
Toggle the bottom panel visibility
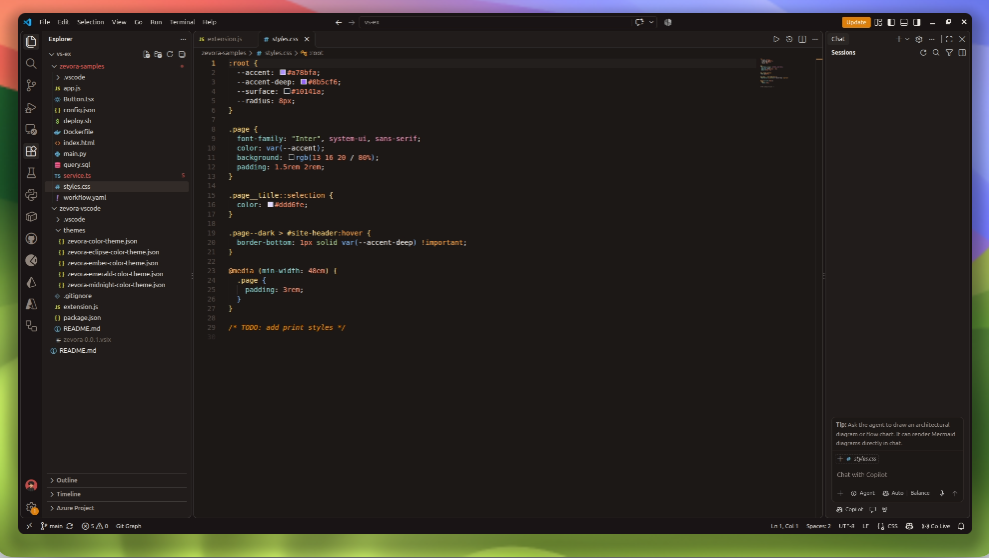point(904,22)
